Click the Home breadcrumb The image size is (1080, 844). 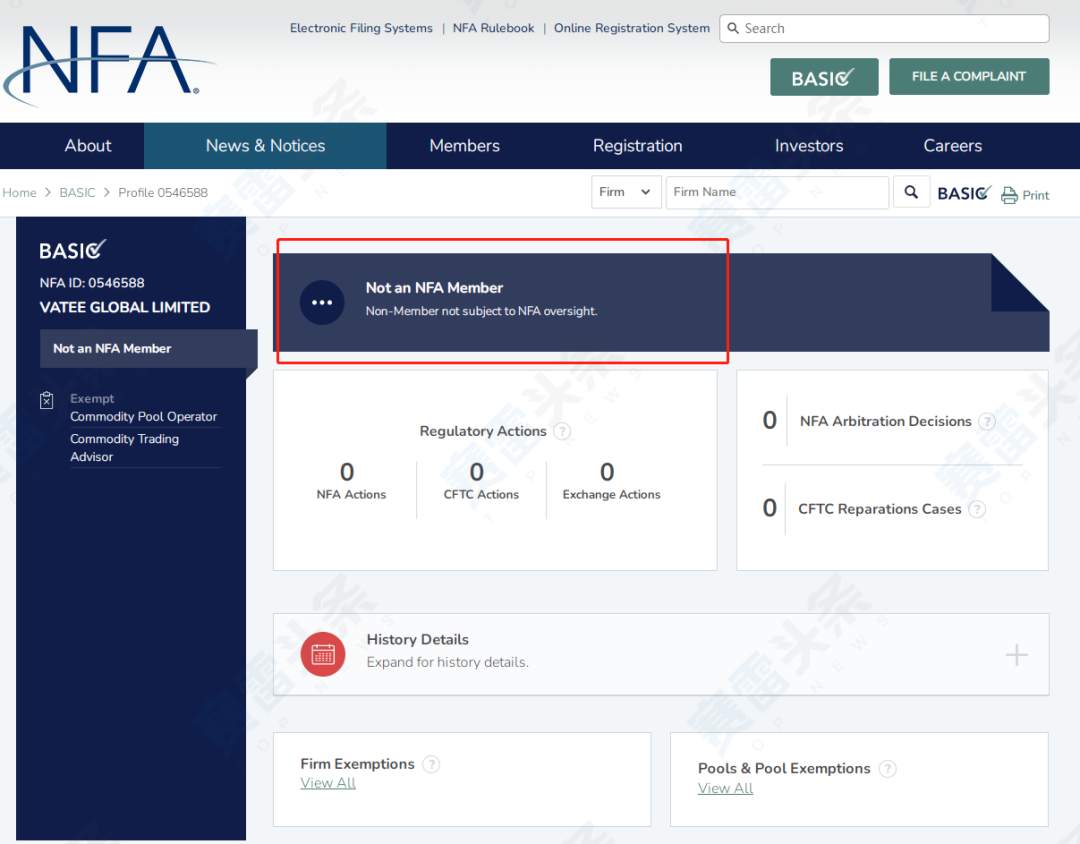tap(19, 193)
